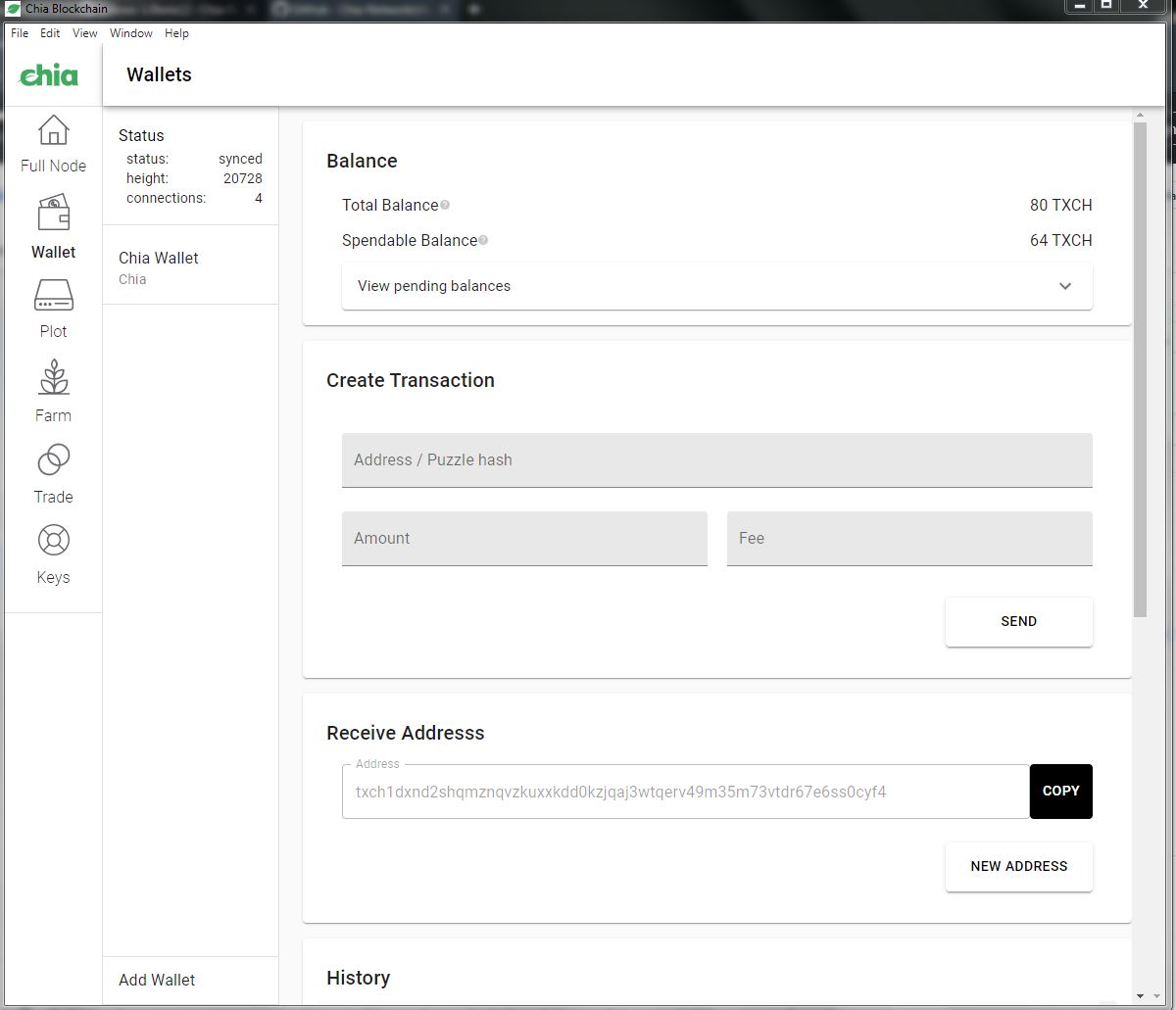Click Spendable Balance help icon
Image resolution: width=1176 pixels, height=1010 pixels.
point(483,241)
